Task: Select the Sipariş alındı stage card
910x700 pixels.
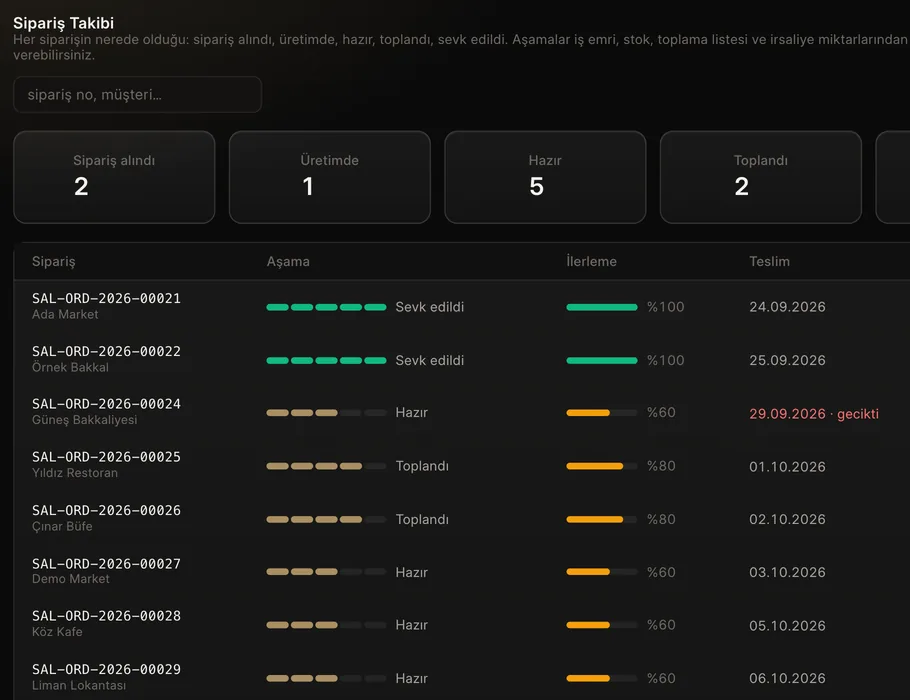Action: [x=114, y=177]
